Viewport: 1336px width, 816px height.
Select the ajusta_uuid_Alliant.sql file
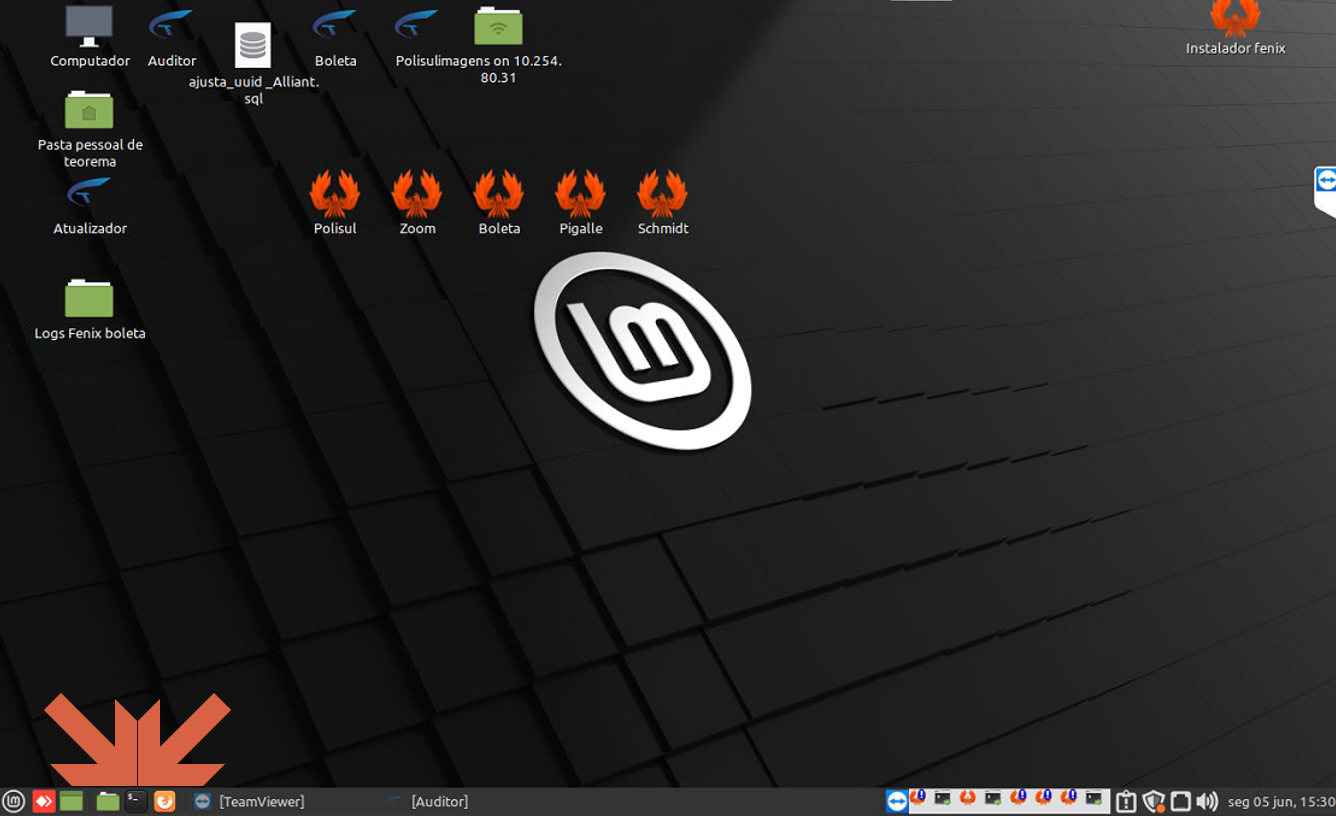click(x=253, y=64)
